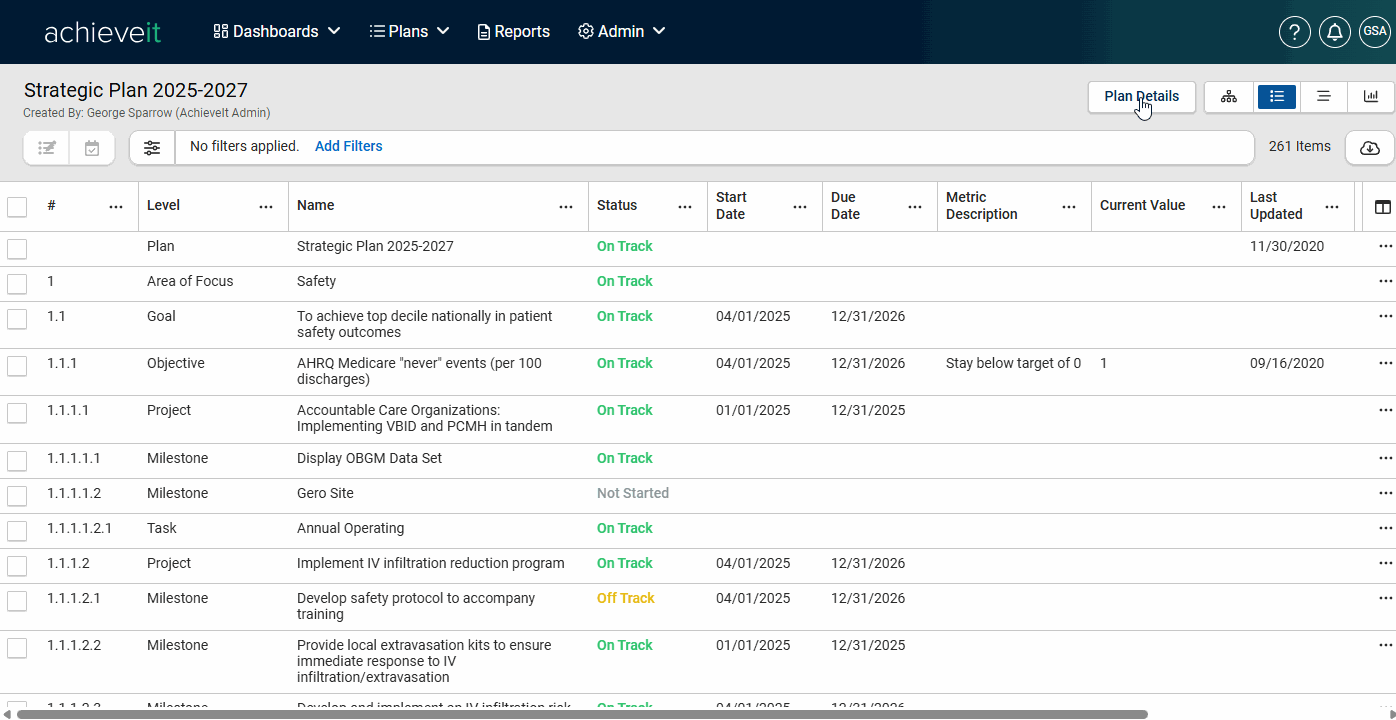Check the Safety row checkbox
The image size is (1396, 720).
pyautogui.click(x=17, y=284)
